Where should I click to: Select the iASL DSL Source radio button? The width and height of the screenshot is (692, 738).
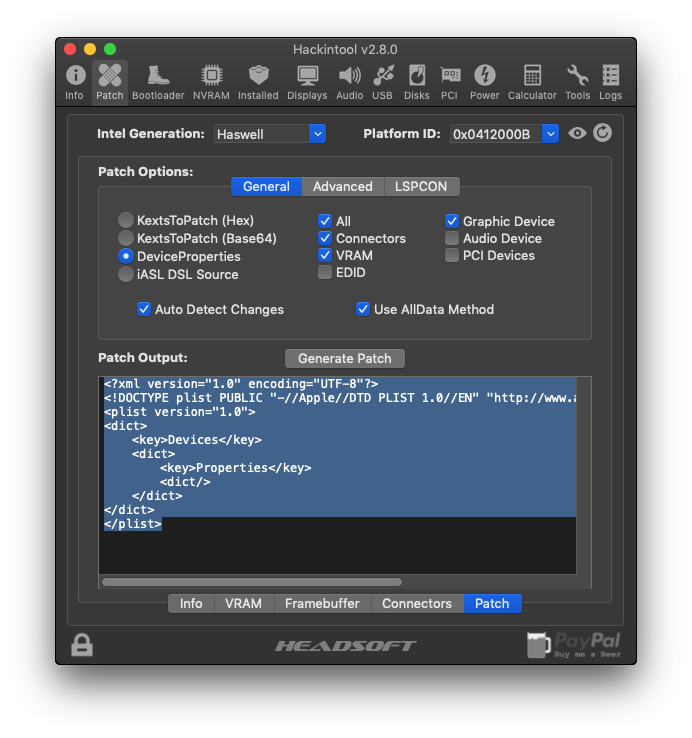click(126, 274)
